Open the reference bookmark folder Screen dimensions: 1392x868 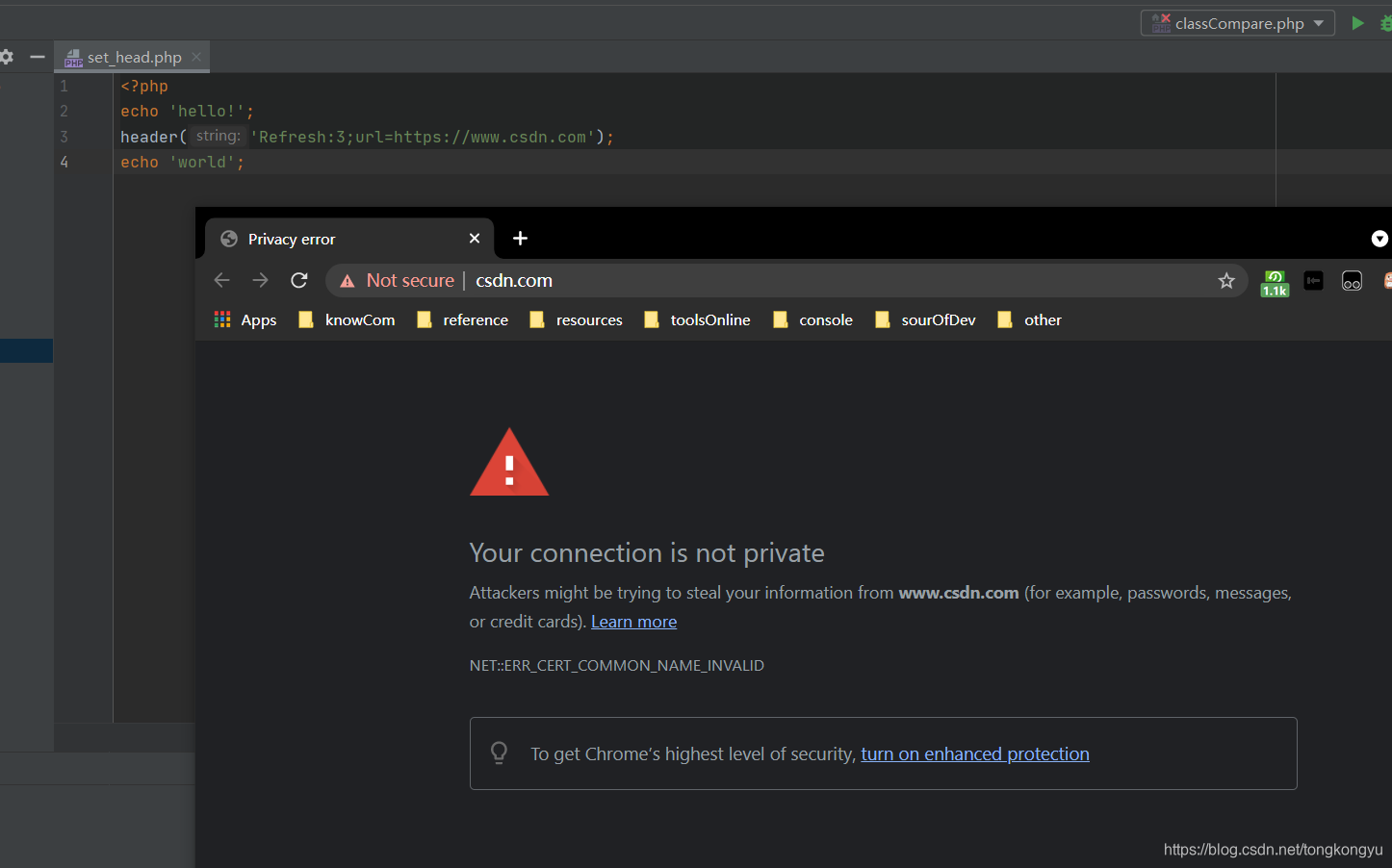click(x=462, y=319)
